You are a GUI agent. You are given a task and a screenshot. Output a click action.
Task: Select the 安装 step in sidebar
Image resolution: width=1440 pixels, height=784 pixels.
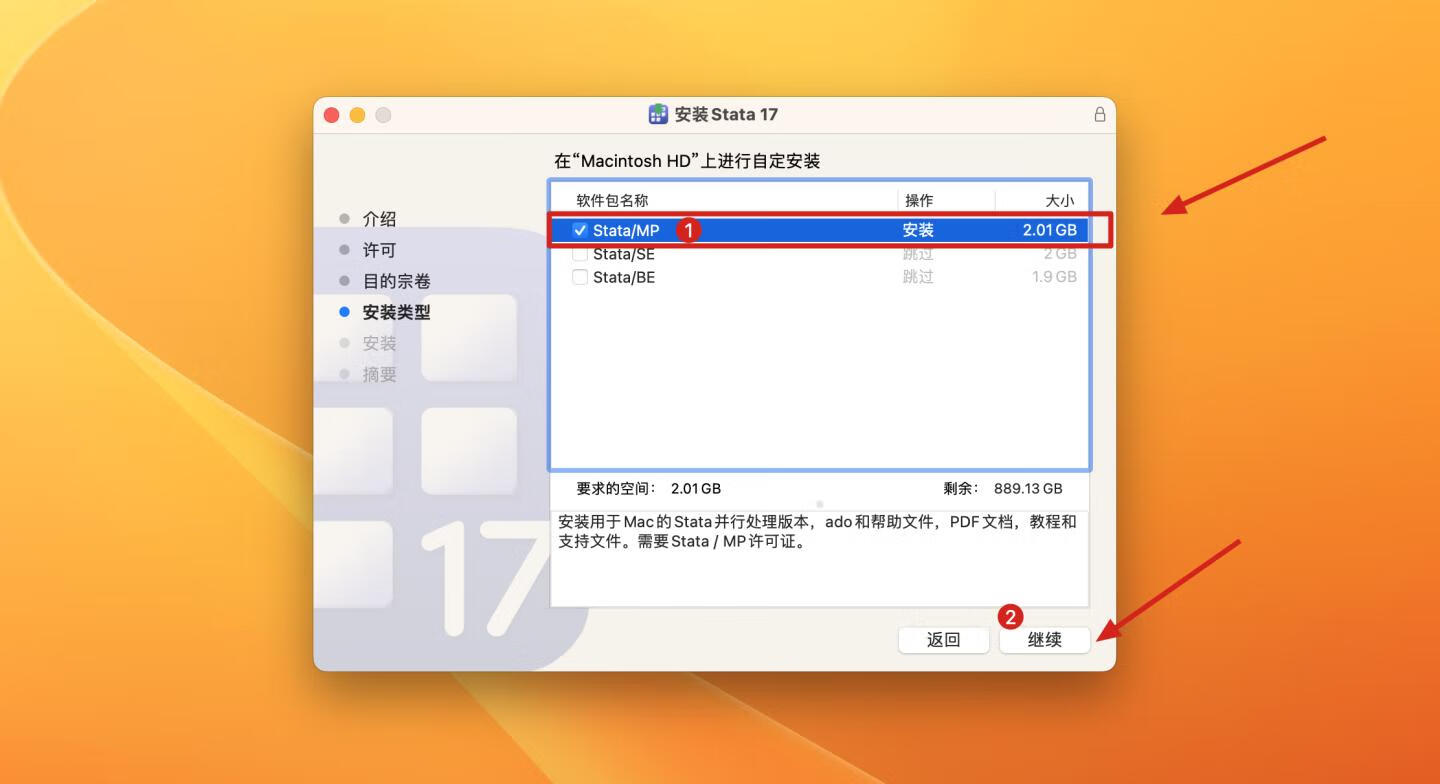pyautogui.click(x=379, y=343)
